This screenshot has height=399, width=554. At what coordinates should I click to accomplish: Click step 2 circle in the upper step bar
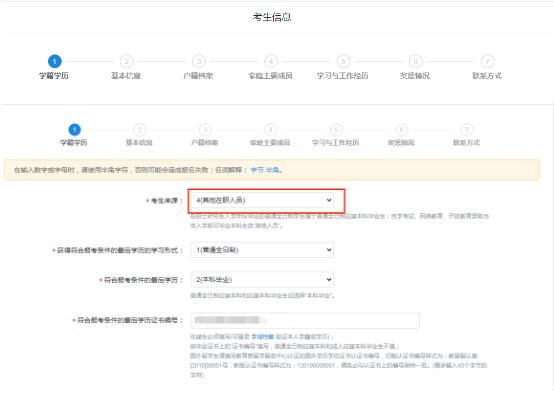tap(126, 61)
